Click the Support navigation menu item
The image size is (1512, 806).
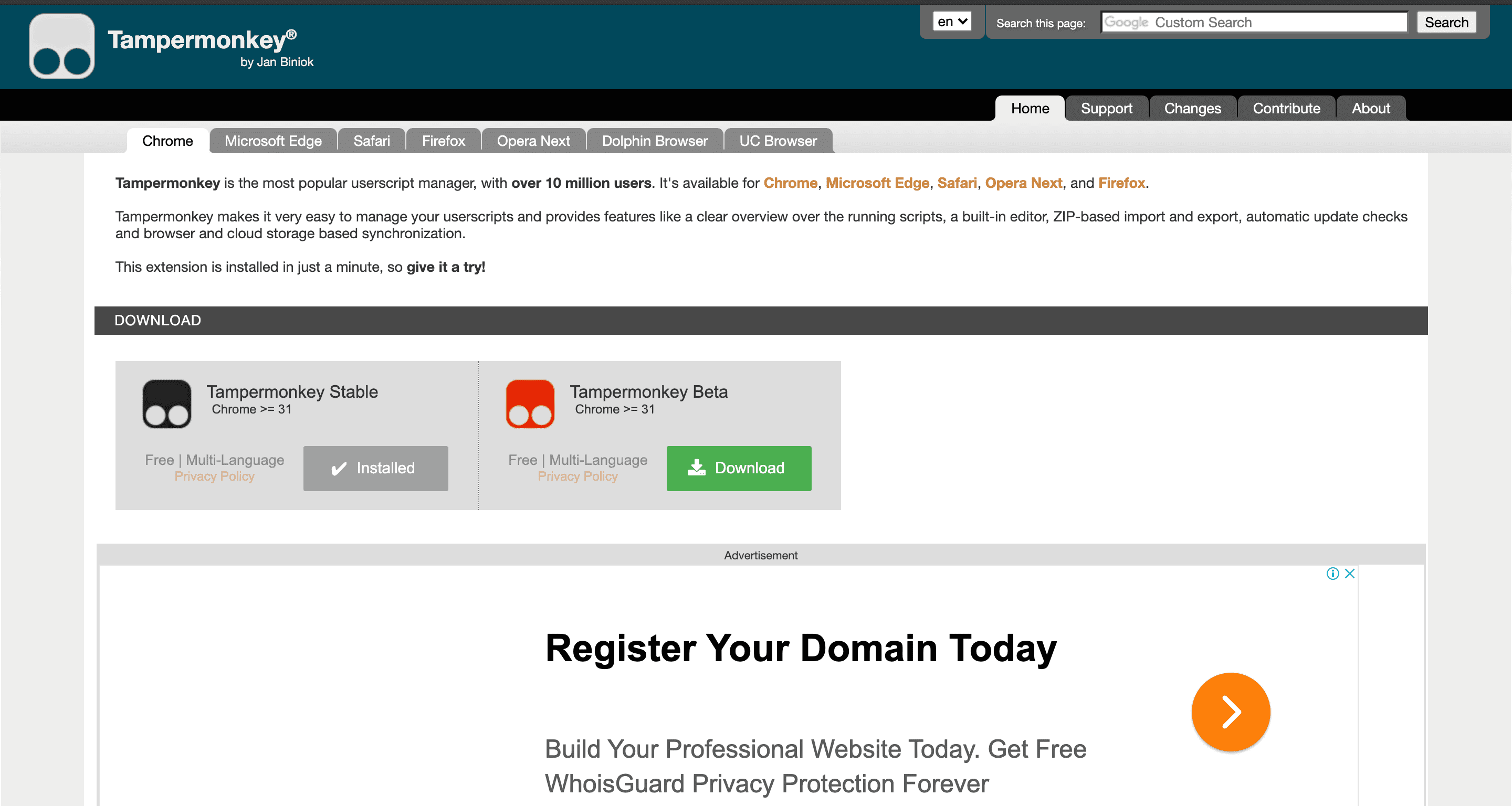tap(1107, 108)
